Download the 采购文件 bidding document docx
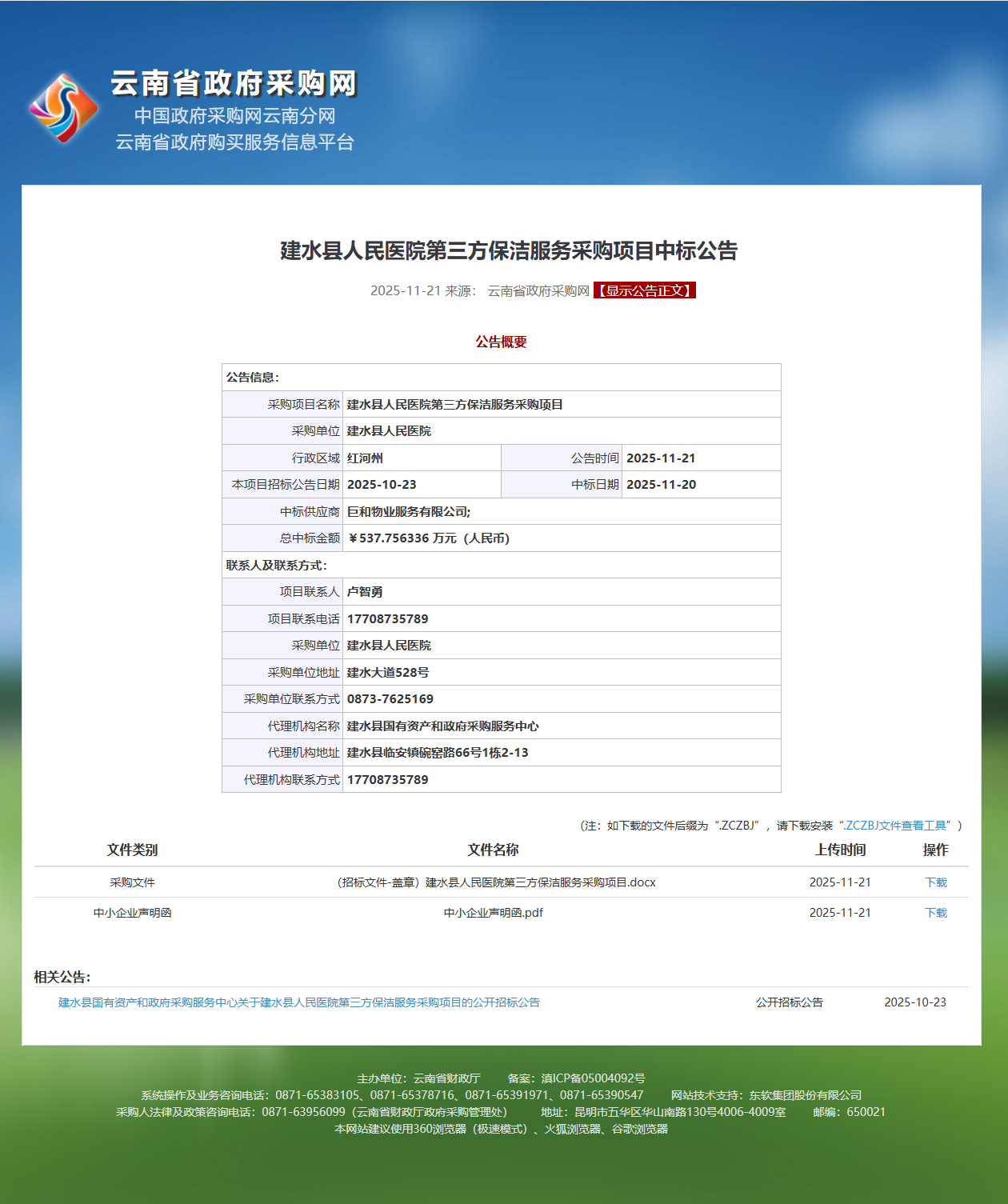Screen dimensions: 1008x1204 (935, 882)
